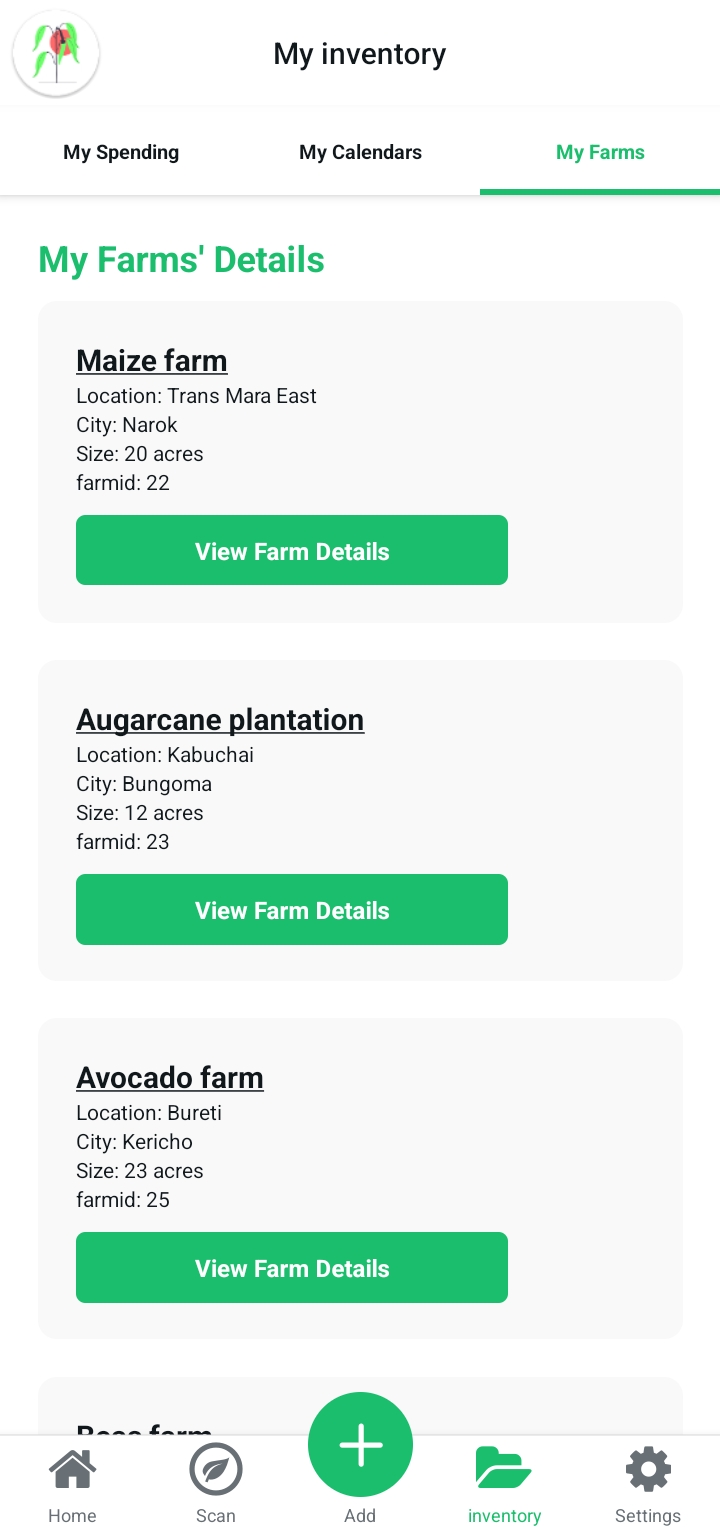Screen dimensions: 720x1527
Task: Open the Scan leaf icon
Action: 216,1471
